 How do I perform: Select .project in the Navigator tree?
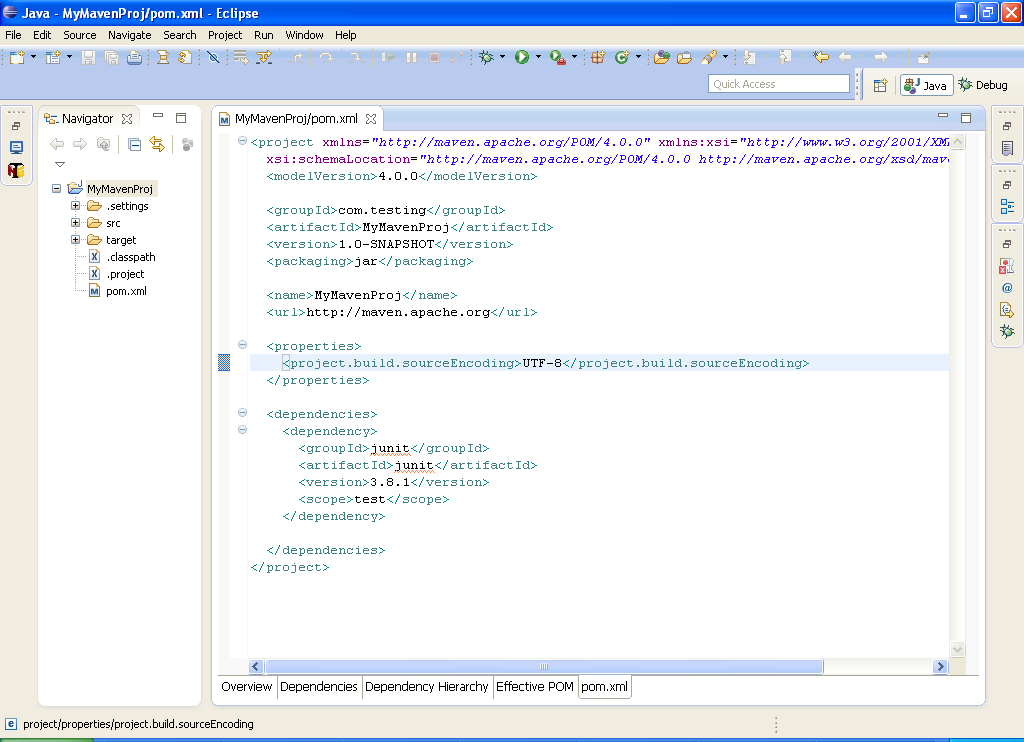125,274
